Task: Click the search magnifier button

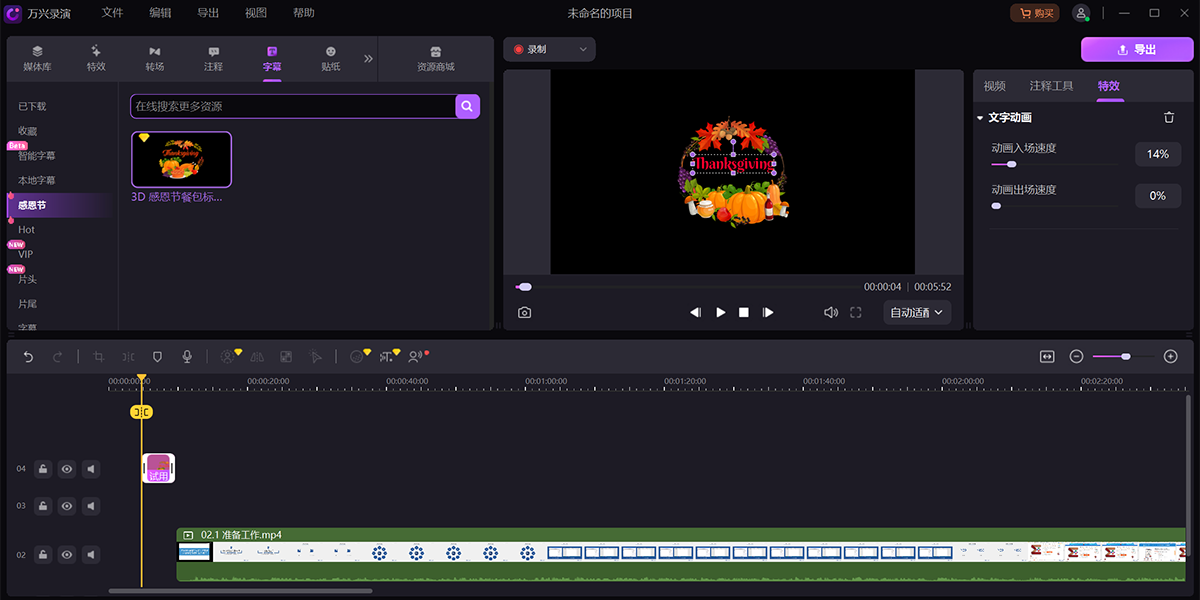Action: tap(467, 106)
